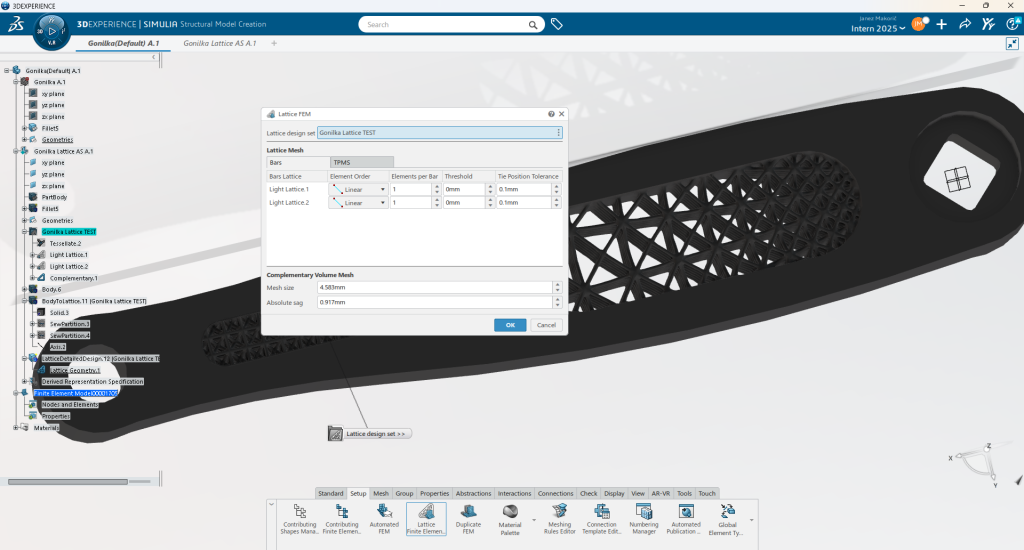Viewport: 1024px width, 550px height.
Task: Cancel the Lattice FEM dialog
Action: coord(546,325)
